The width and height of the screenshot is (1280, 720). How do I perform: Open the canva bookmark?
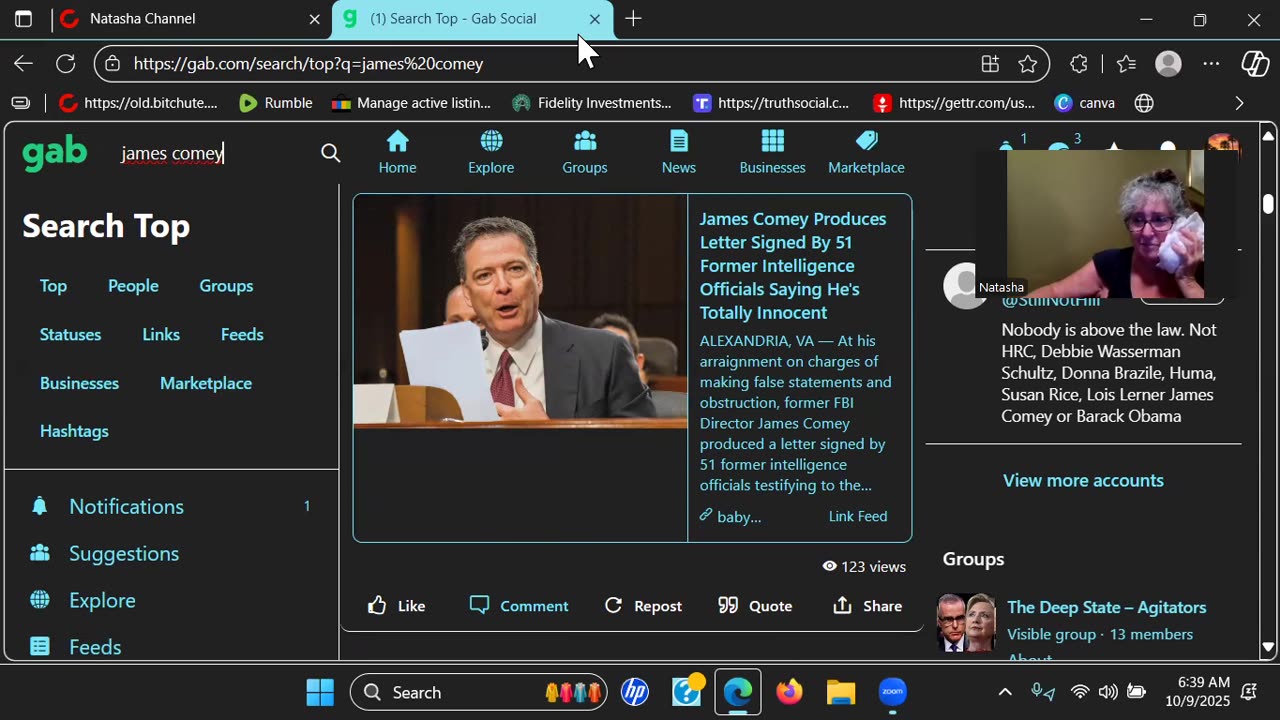coord(1085,103)
